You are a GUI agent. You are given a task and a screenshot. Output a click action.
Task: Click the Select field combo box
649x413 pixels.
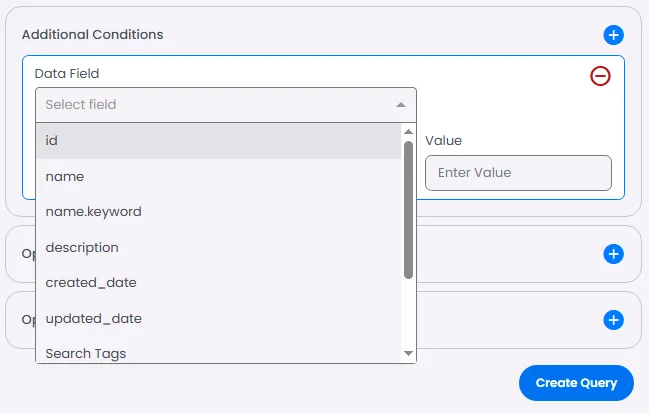[215, 105]
